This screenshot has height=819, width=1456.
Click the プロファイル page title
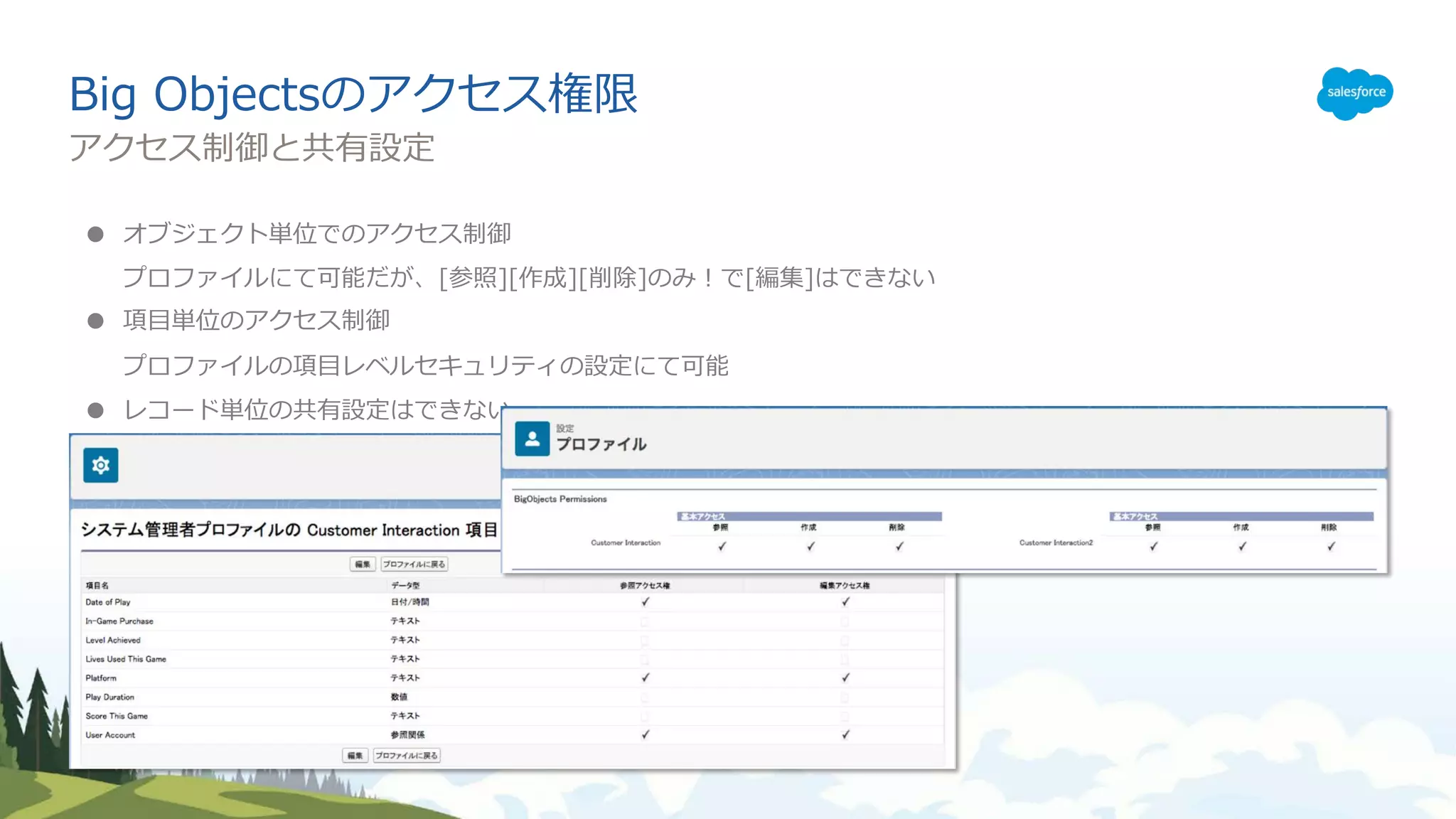(x=601, y=444)
